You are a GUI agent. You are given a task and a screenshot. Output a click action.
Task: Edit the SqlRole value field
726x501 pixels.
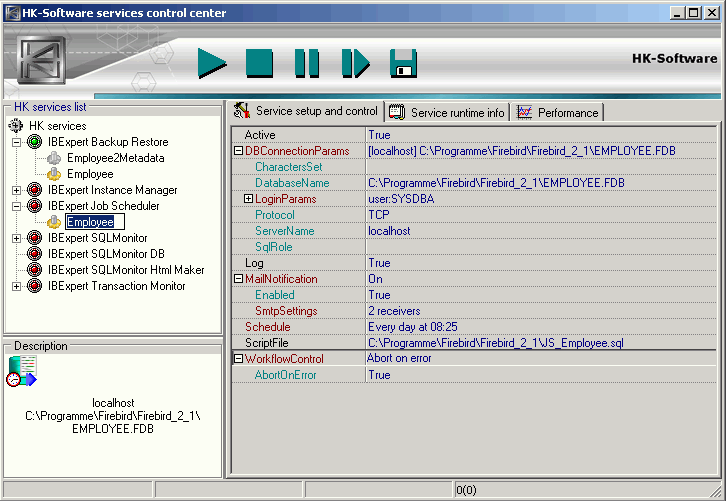pyautogui.click(x=541, y=247)
